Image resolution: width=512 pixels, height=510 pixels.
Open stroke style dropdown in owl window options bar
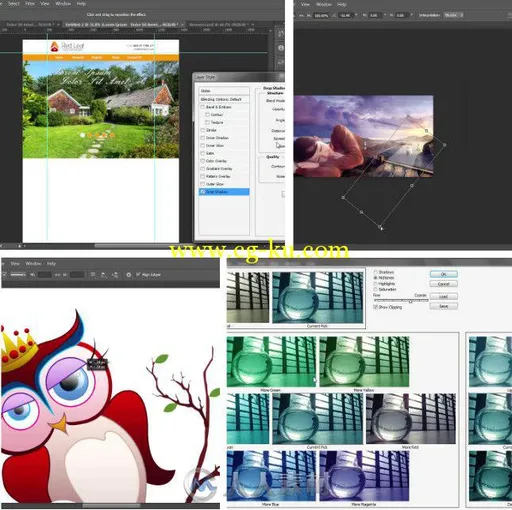[x=18, y=275]
